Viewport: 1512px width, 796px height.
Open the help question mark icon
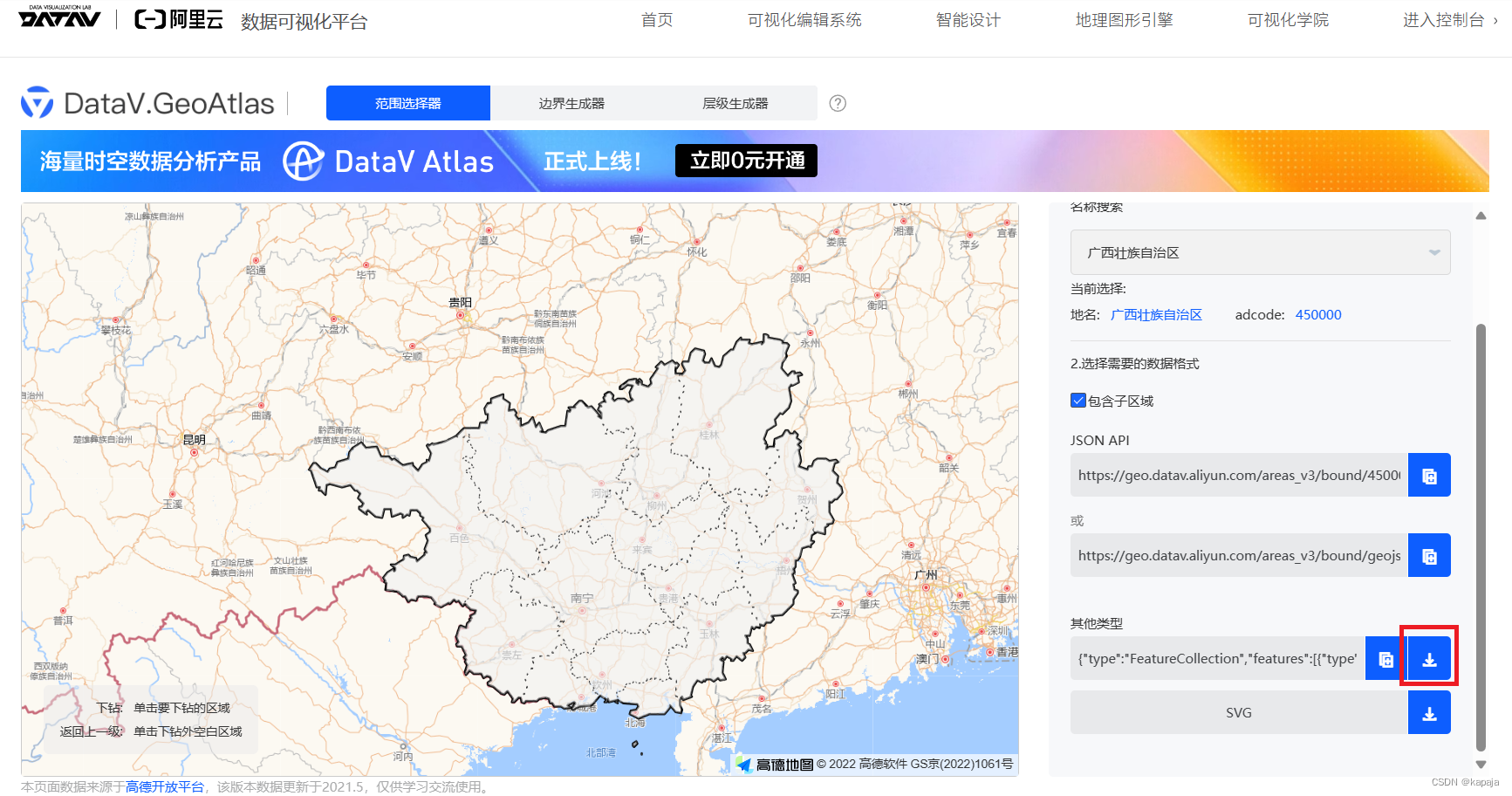click(838, 103)
